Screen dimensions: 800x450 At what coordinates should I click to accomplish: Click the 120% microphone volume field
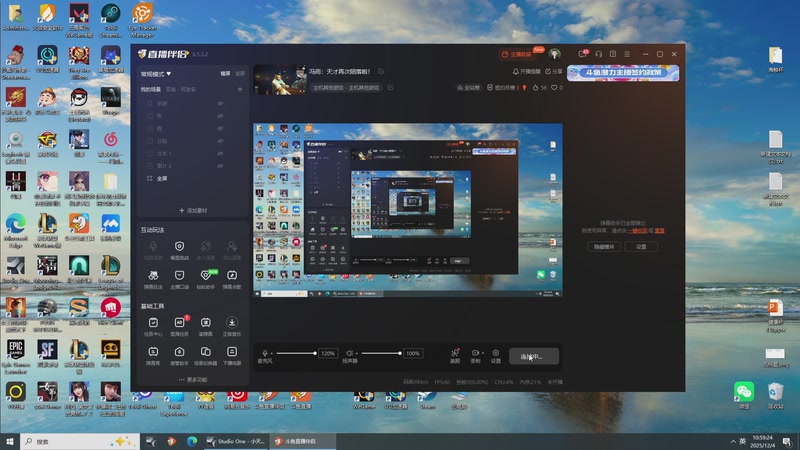point(328,353)
